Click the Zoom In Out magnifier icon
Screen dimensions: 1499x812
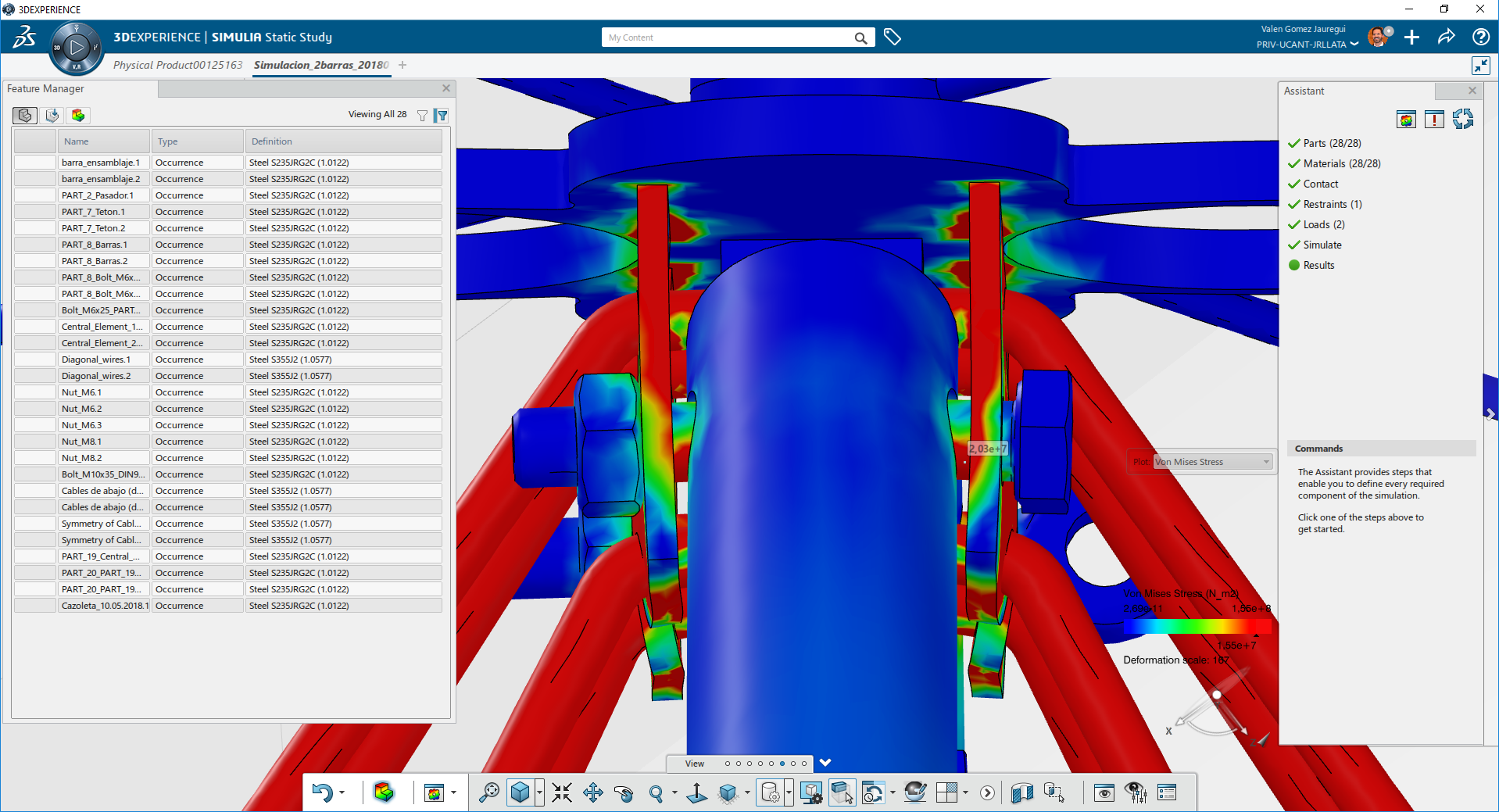(656, 793)
